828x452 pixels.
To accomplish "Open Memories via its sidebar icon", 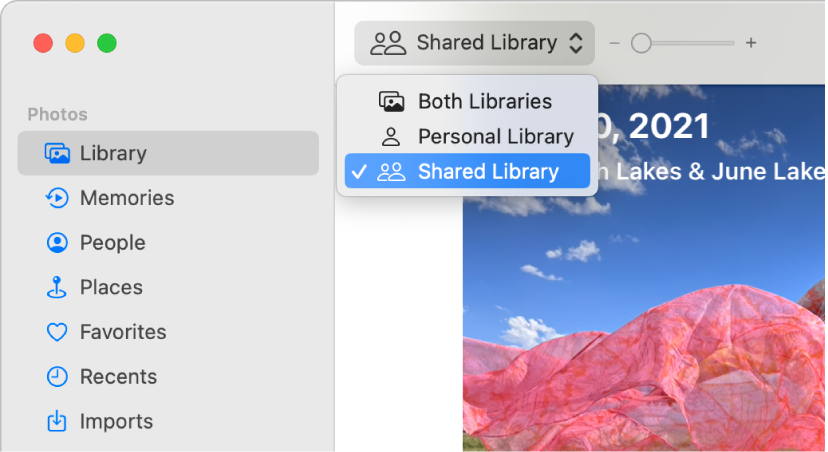I will pyautogui.click(x=57, y=198).
